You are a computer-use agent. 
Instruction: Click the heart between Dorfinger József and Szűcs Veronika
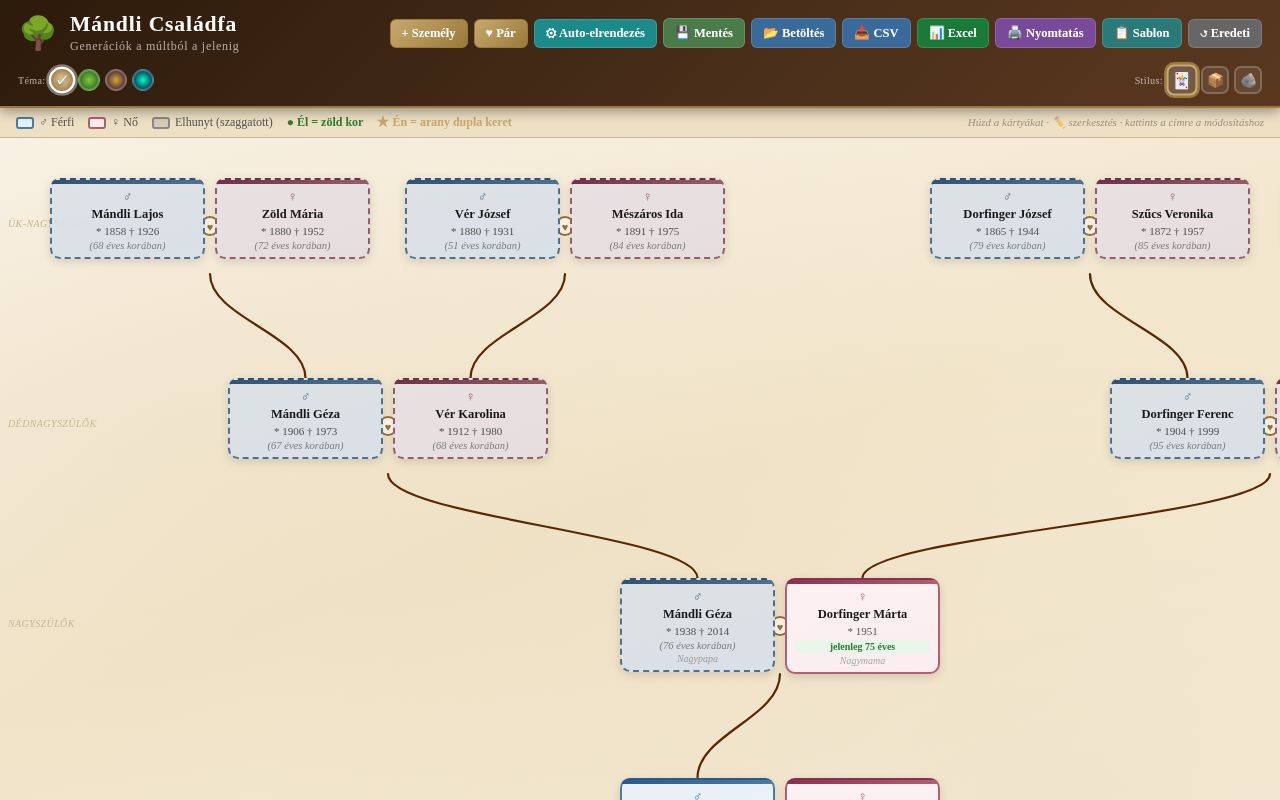1090,226
